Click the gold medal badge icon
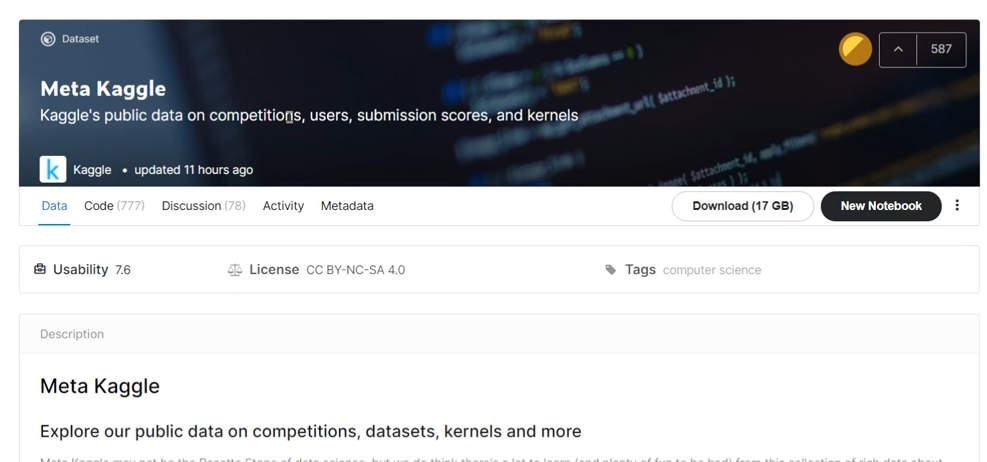 [x=855, y=49]
